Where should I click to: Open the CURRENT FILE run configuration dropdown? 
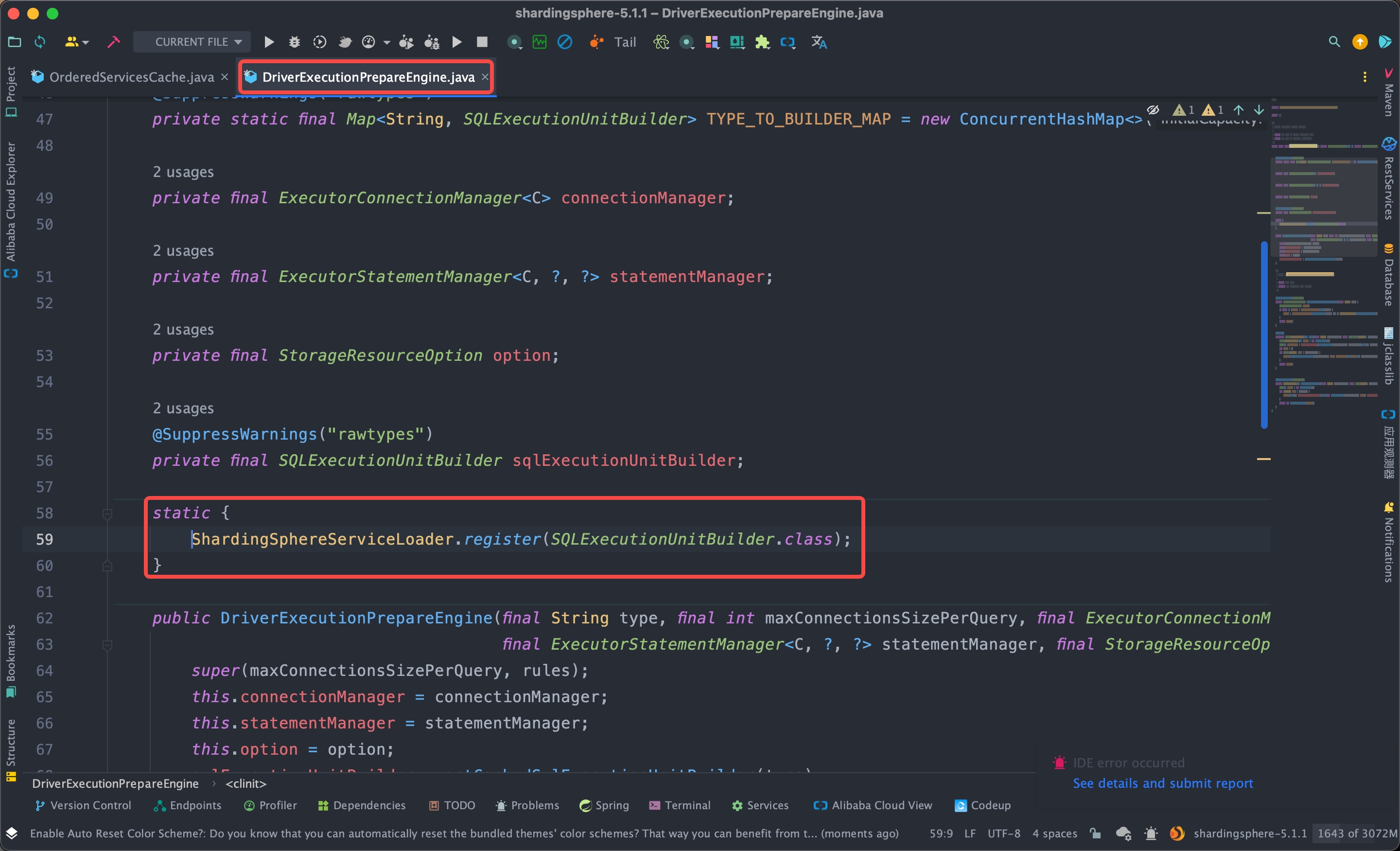coord(192,41)
